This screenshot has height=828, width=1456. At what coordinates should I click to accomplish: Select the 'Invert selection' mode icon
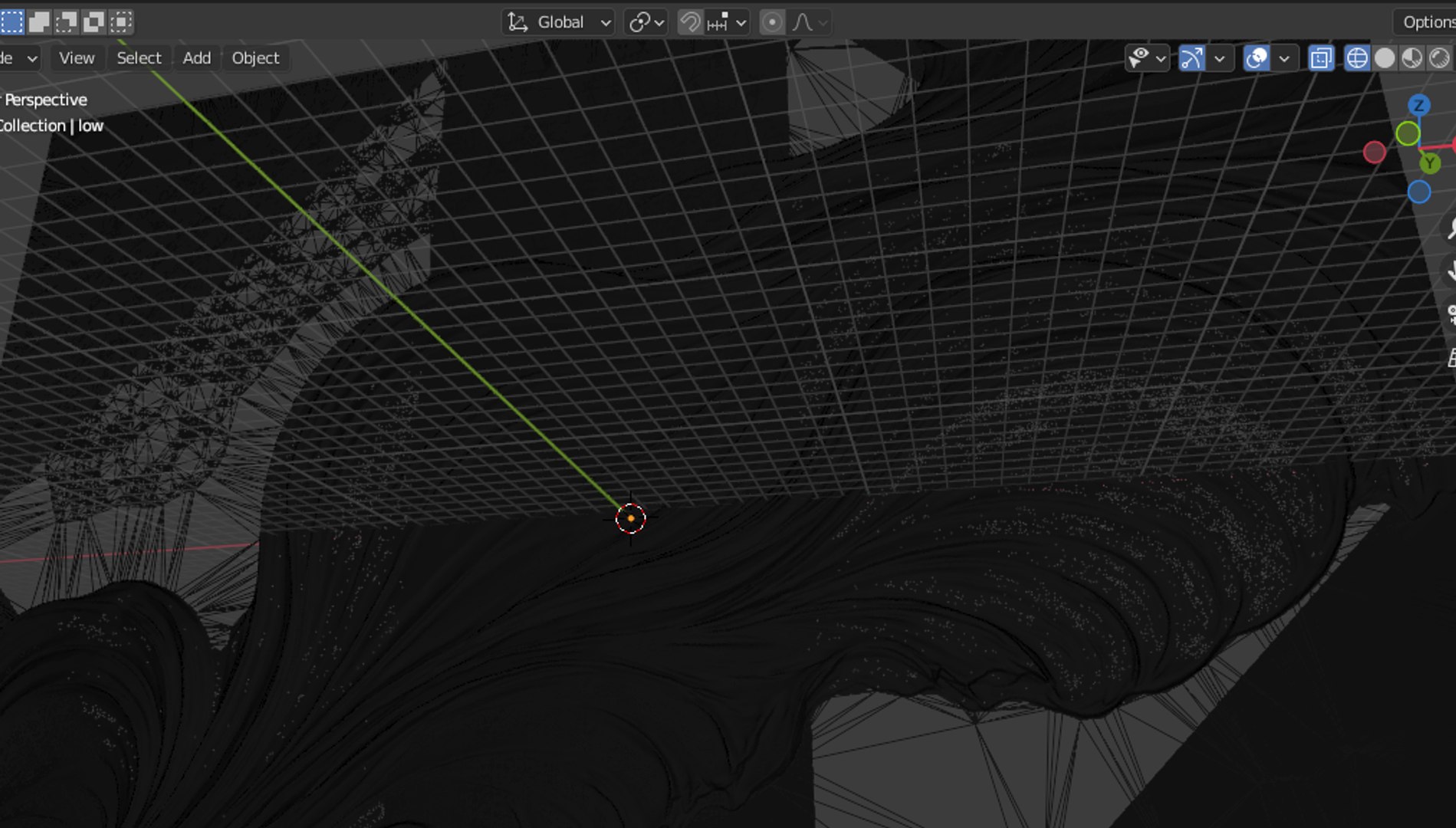click(x=94, y=21)
